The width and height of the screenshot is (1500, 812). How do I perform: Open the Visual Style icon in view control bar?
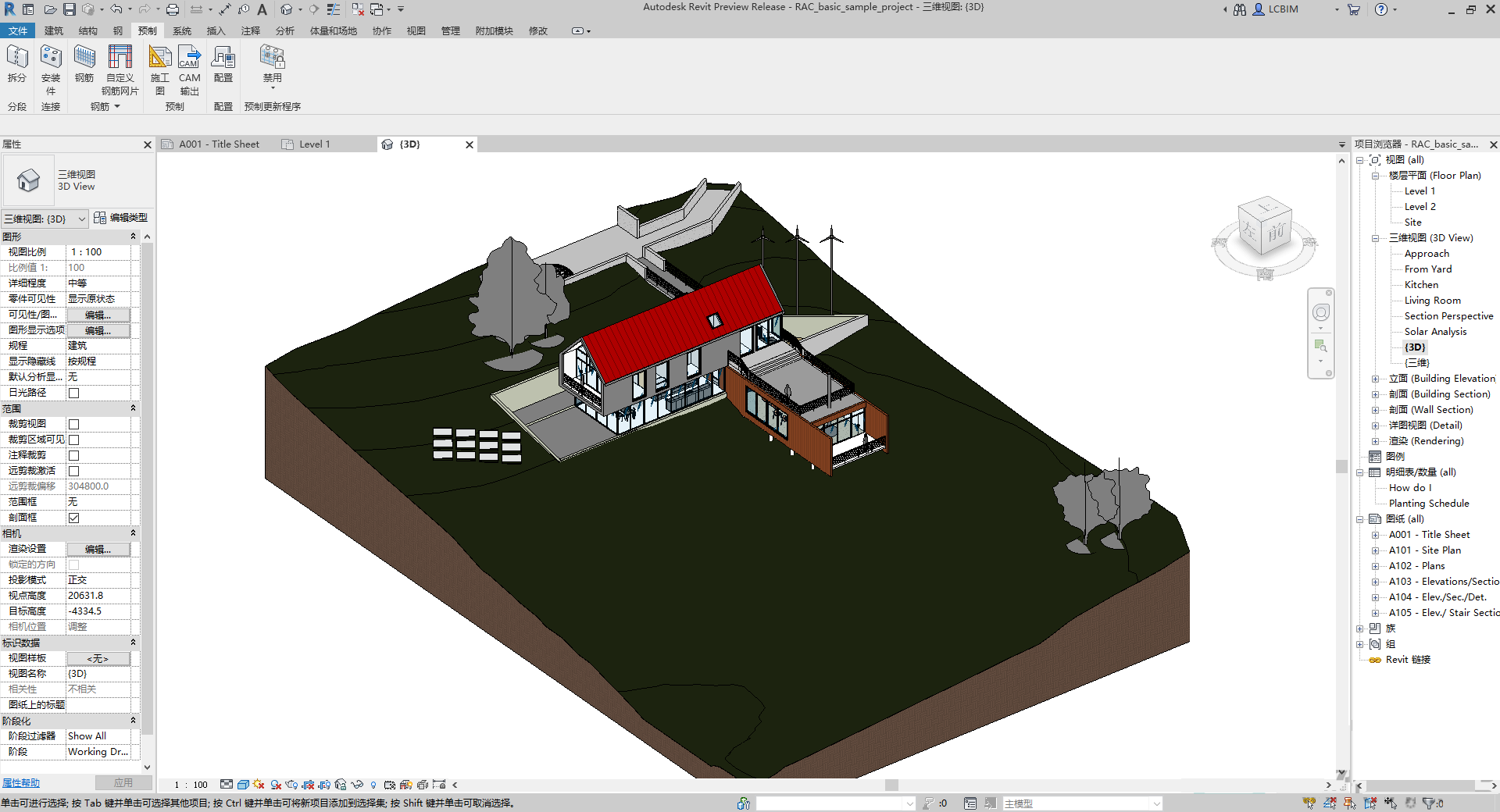coord(243,785)
